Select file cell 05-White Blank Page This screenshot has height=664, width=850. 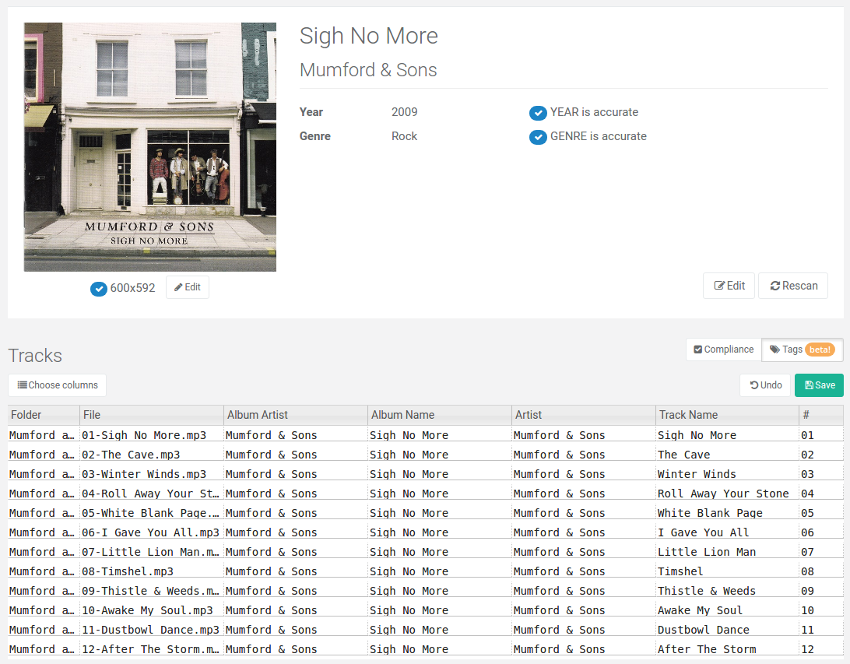click(x=151, y=513)
